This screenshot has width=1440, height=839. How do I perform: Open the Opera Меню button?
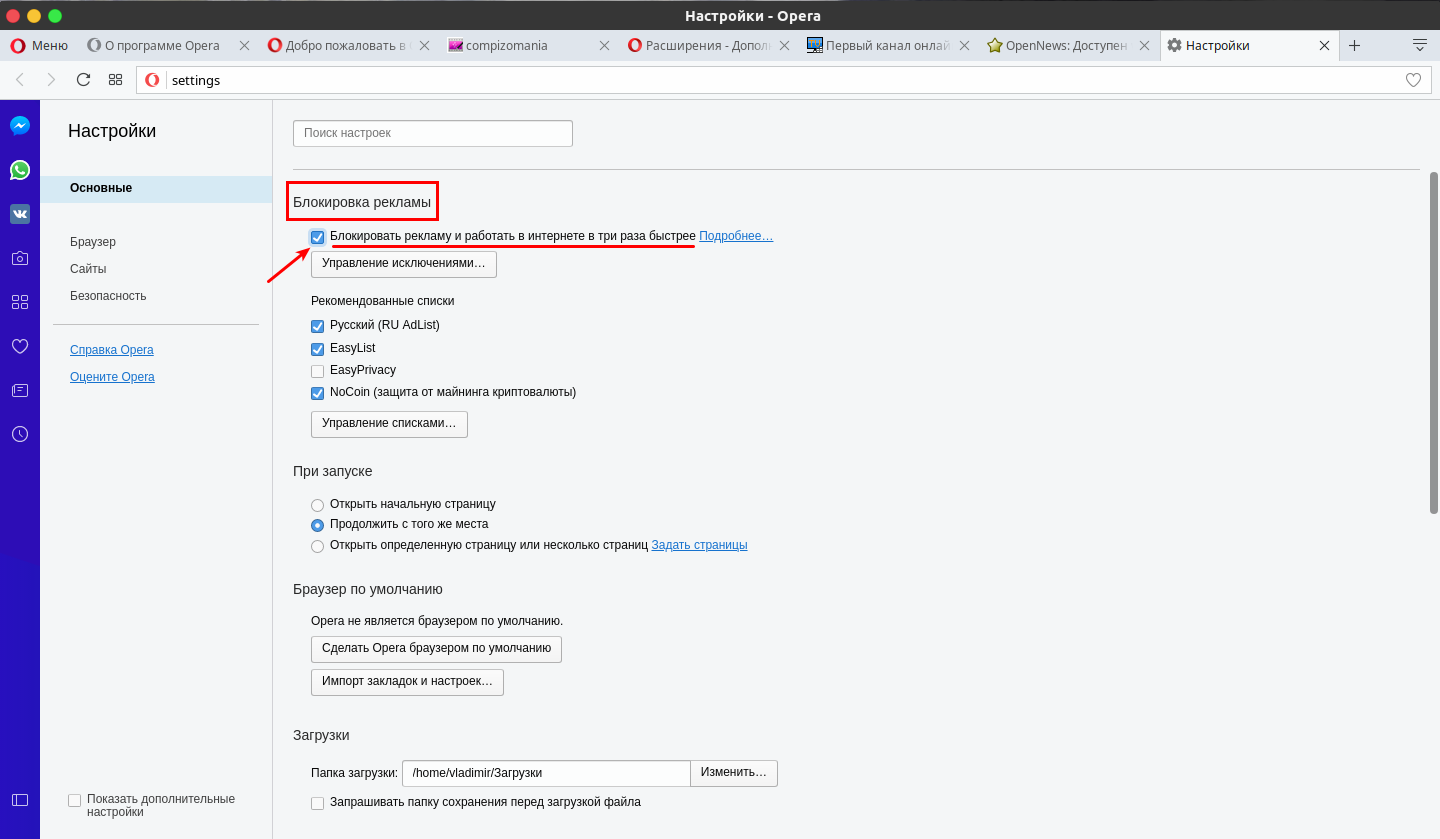[39, 45]
